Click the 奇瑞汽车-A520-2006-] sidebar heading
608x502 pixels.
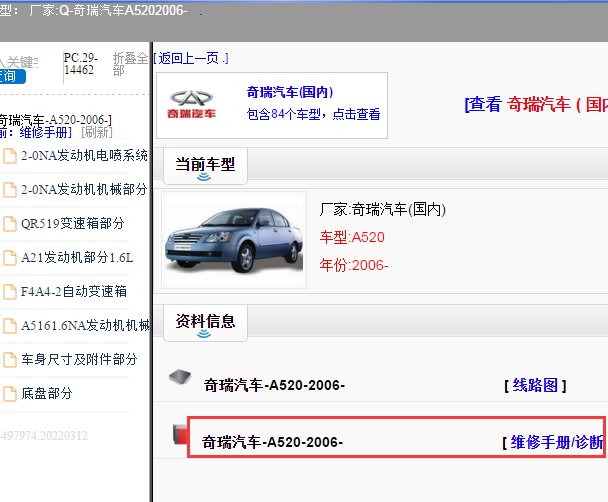(55, 120)
